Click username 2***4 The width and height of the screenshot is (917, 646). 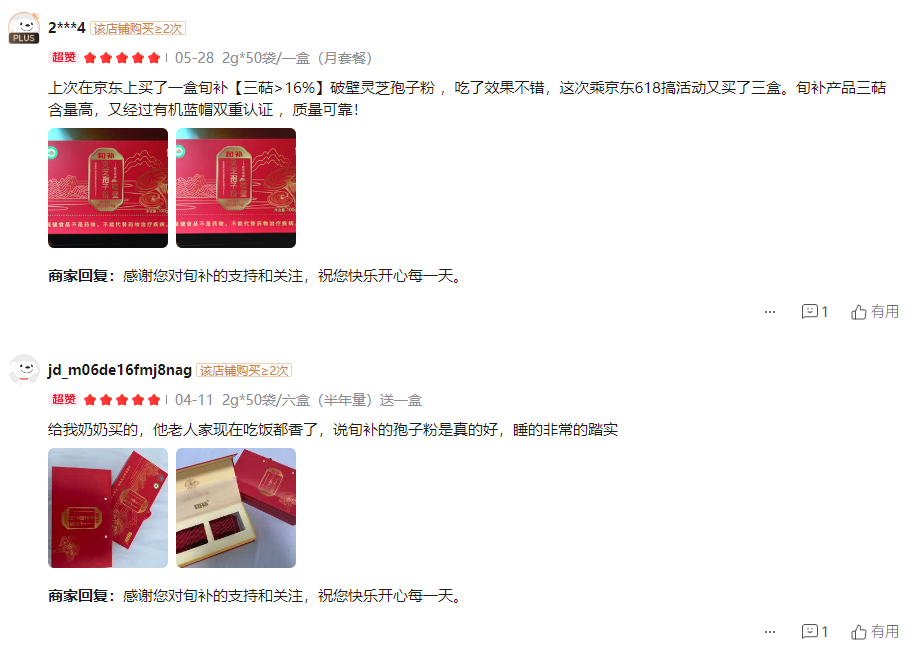67,27
